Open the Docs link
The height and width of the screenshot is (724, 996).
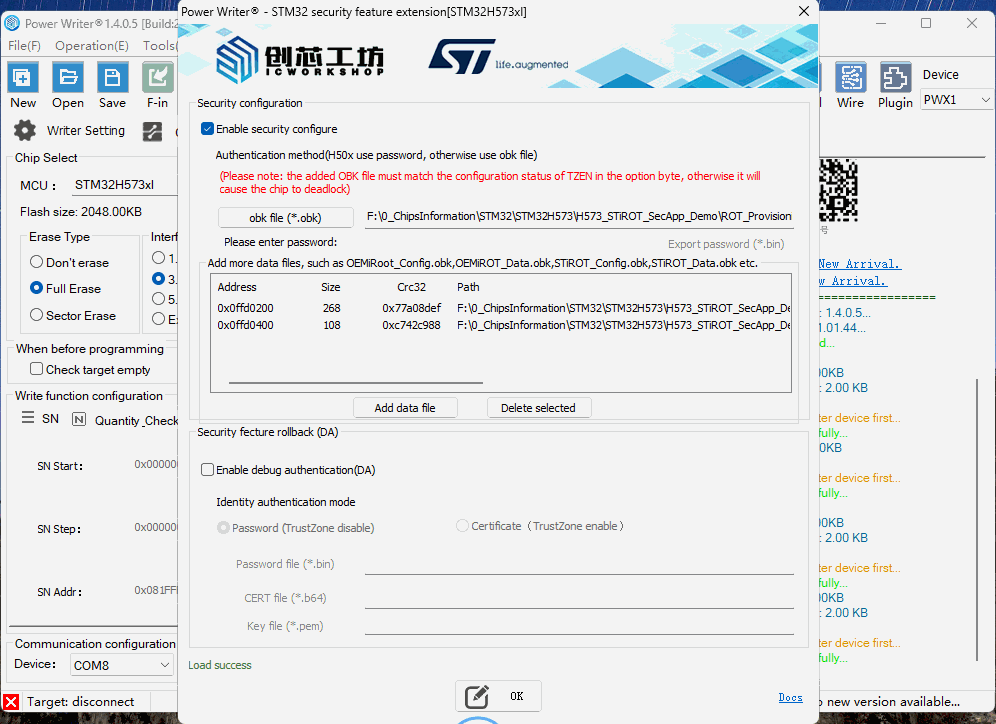coord(790,698)
